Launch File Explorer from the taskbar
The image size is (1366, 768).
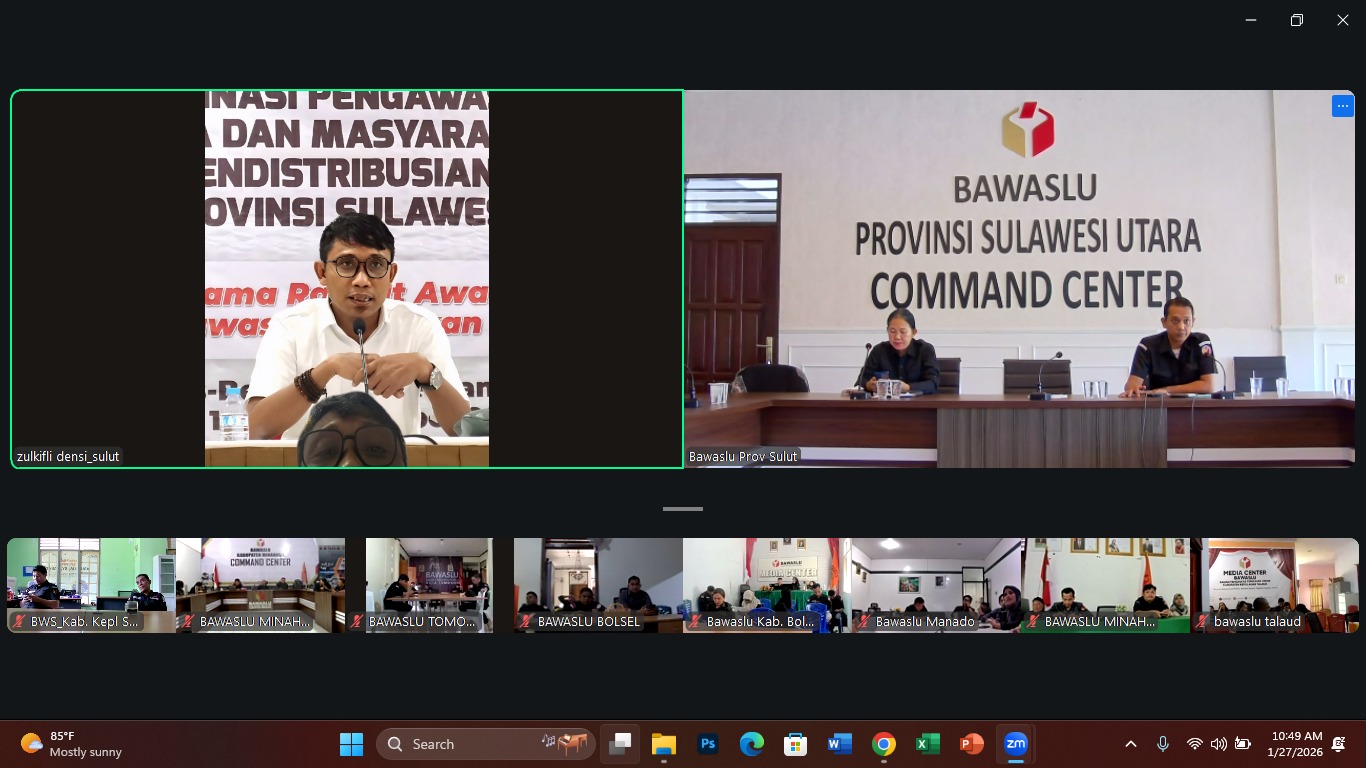point(664,744)
